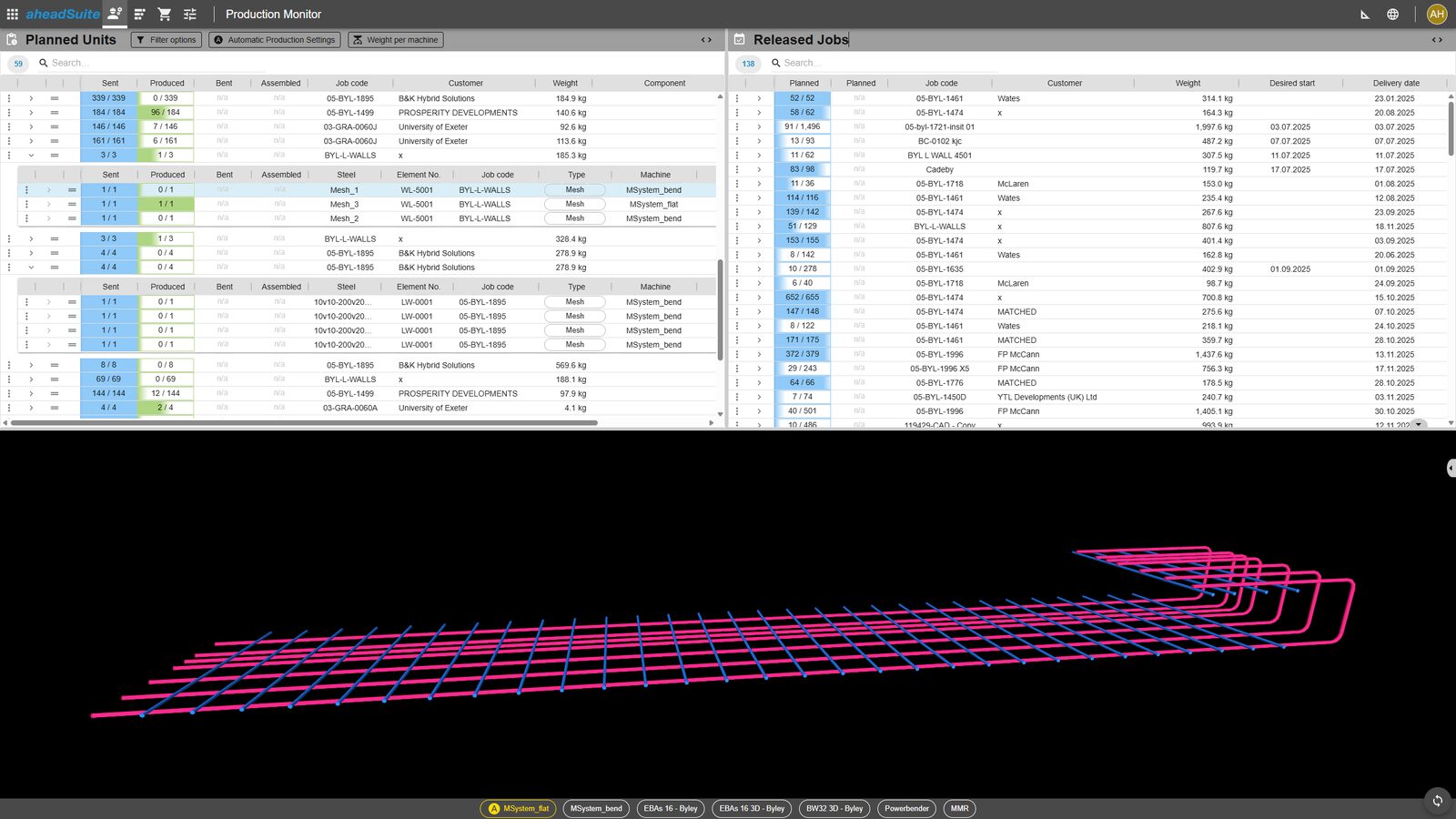Expand the Cadeby released job row
1456x819 pixels.
pos(759,169)
